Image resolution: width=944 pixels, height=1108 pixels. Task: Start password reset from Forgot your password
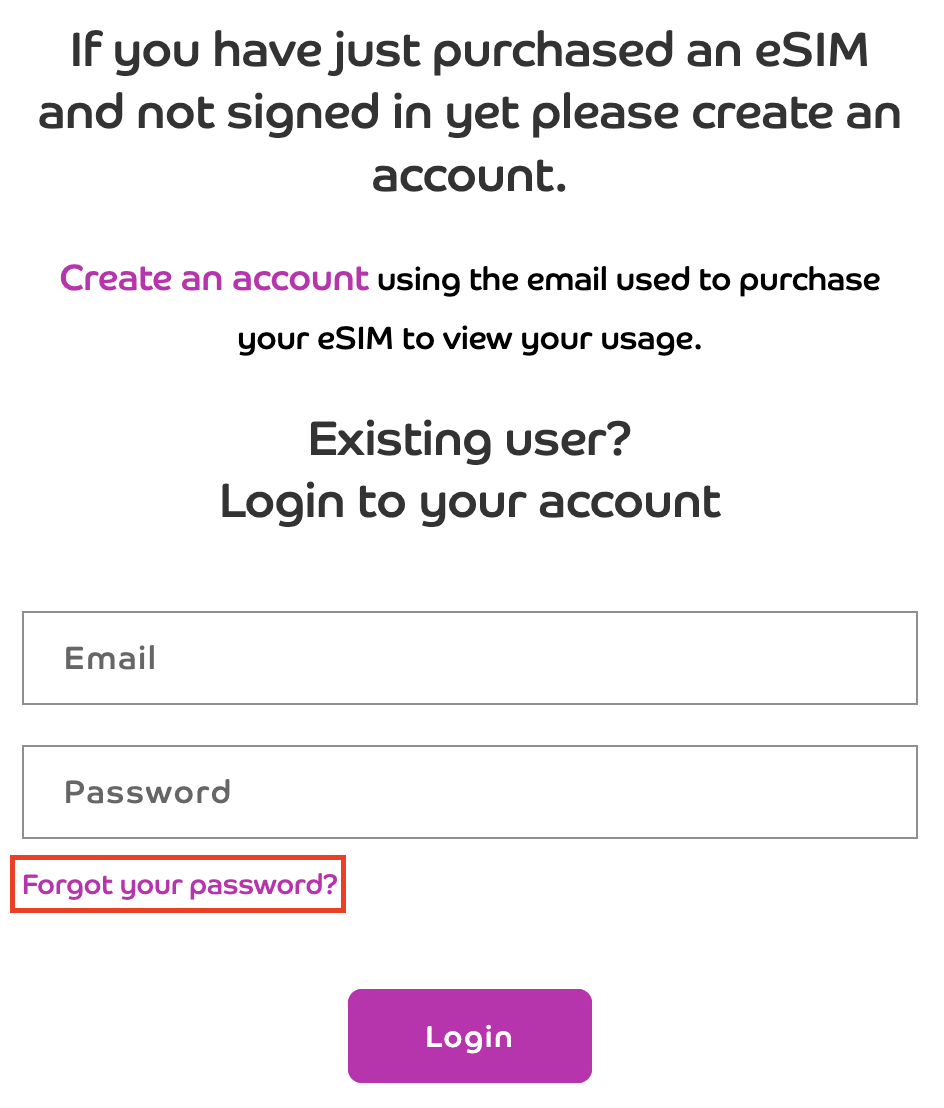178,883
